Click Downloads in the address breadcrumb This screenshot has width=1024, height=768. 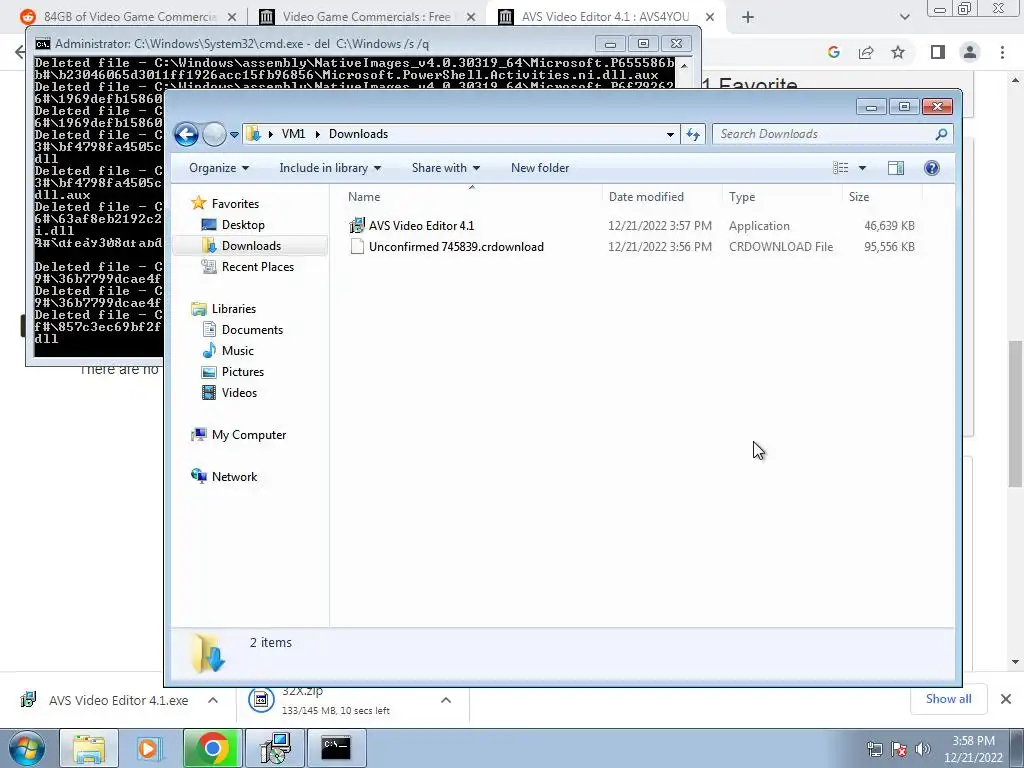click(359, 134)
